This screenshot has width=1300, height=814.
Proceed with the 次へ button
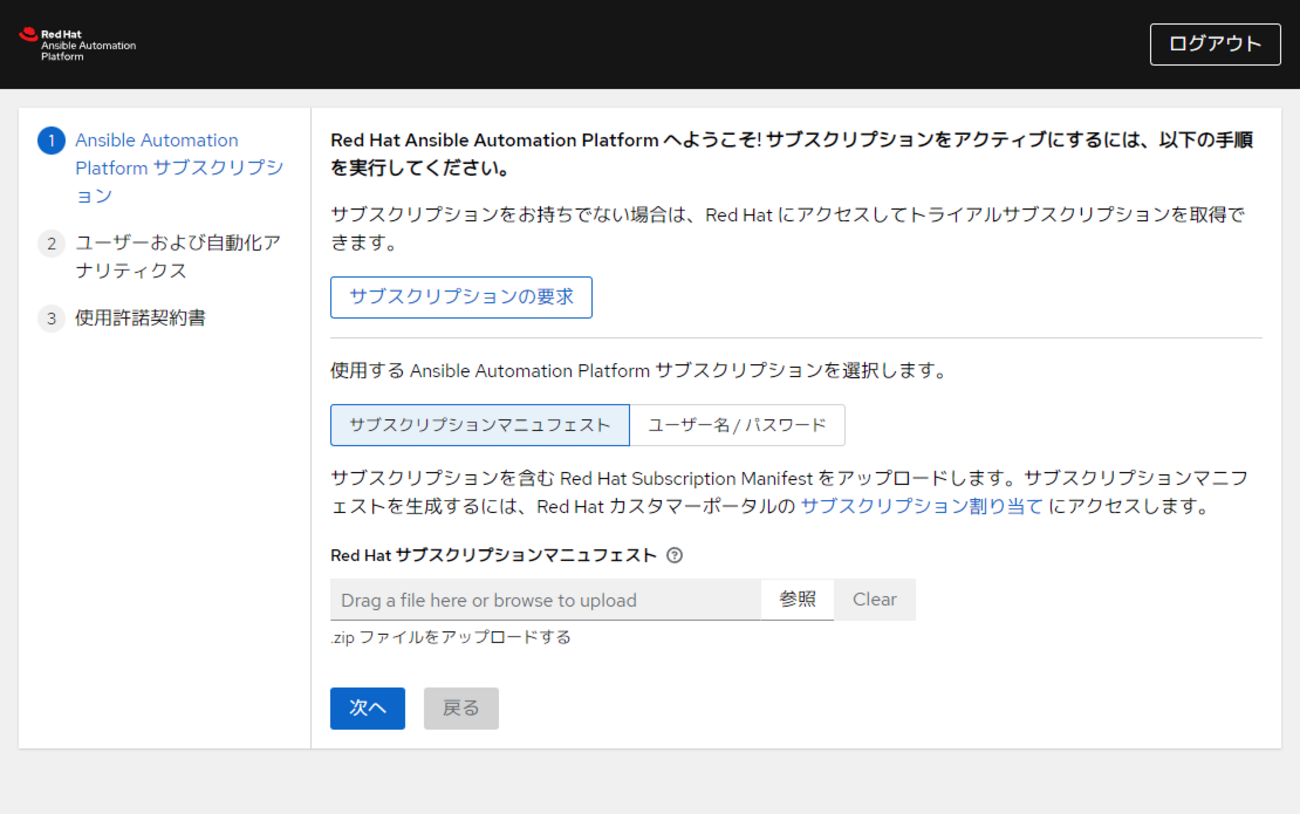tap(367, 708)
